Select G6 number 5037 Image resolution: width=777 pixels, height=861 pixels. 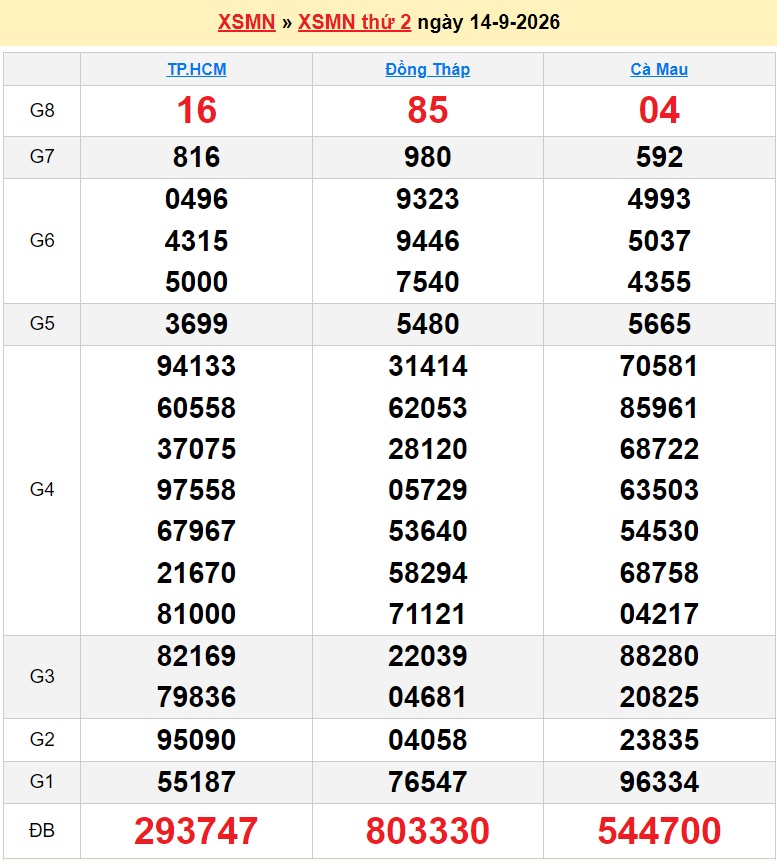(659, 241)
